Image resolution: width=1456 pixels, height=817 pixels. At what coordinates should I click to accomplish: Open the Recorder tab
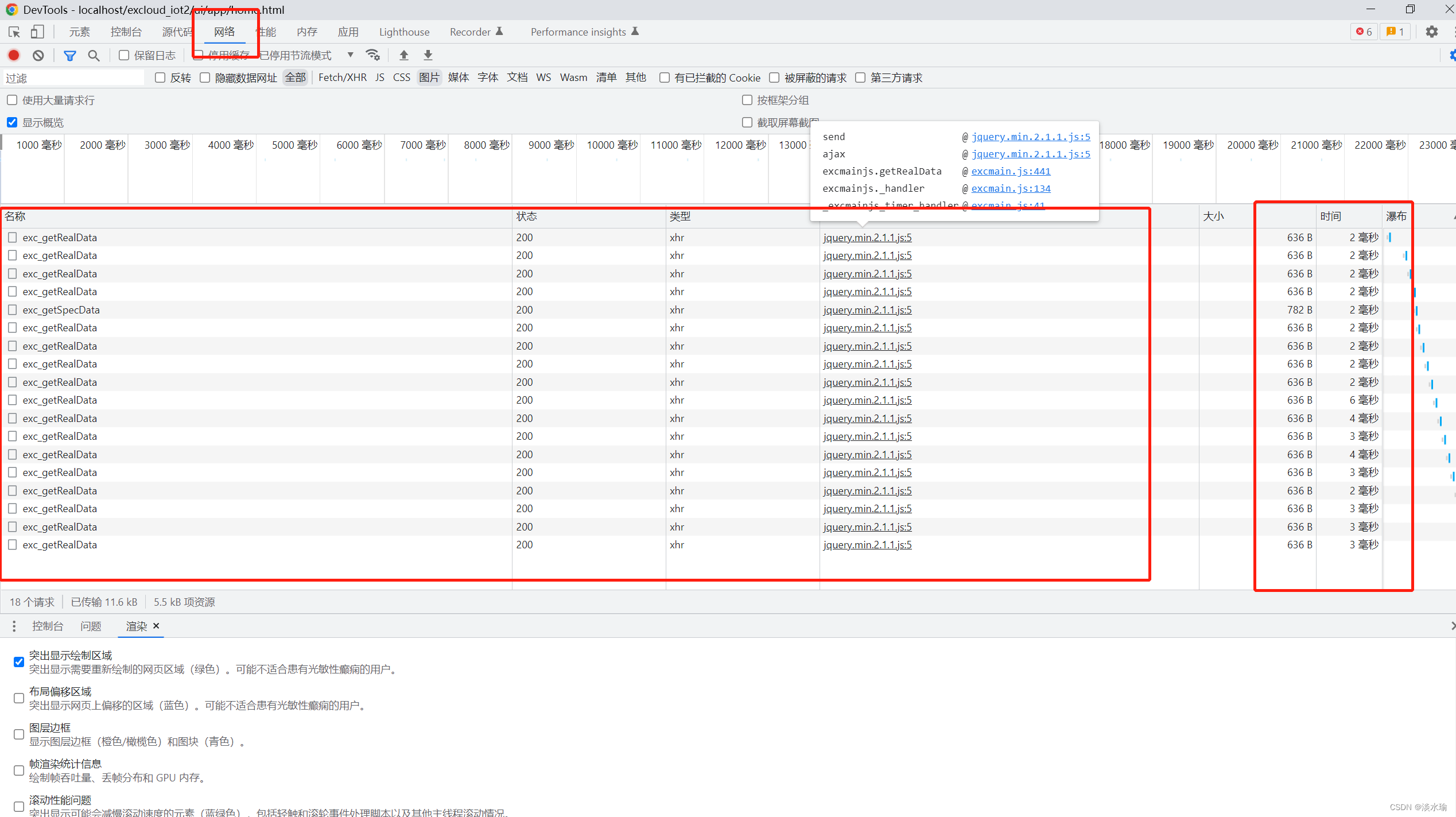476,32
